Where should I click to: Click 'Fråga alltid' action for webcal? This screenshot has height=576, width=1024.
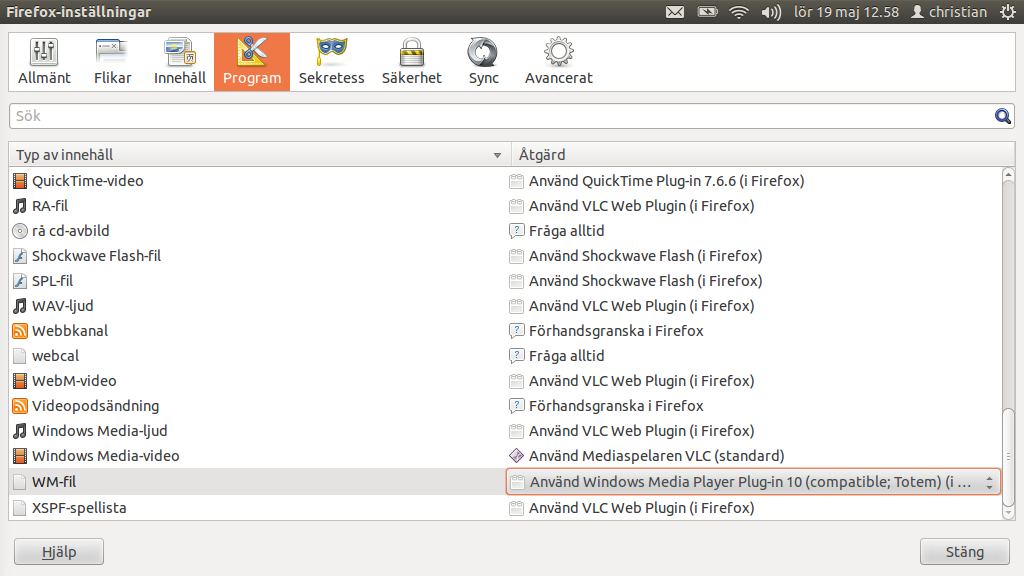[x=566, y=356]
